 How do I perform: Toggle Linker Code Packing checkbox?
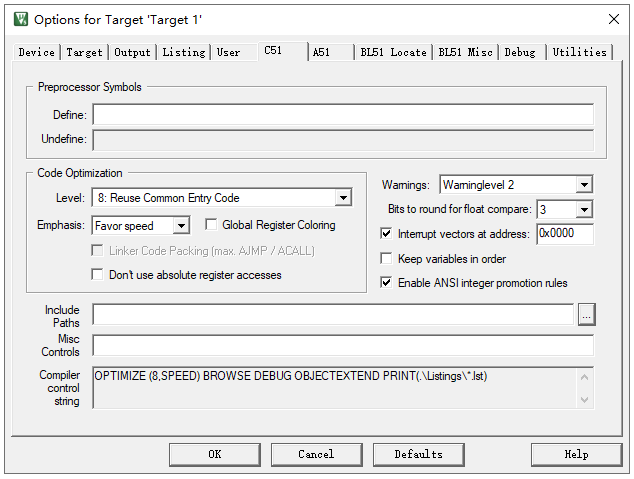coord(97,250)
